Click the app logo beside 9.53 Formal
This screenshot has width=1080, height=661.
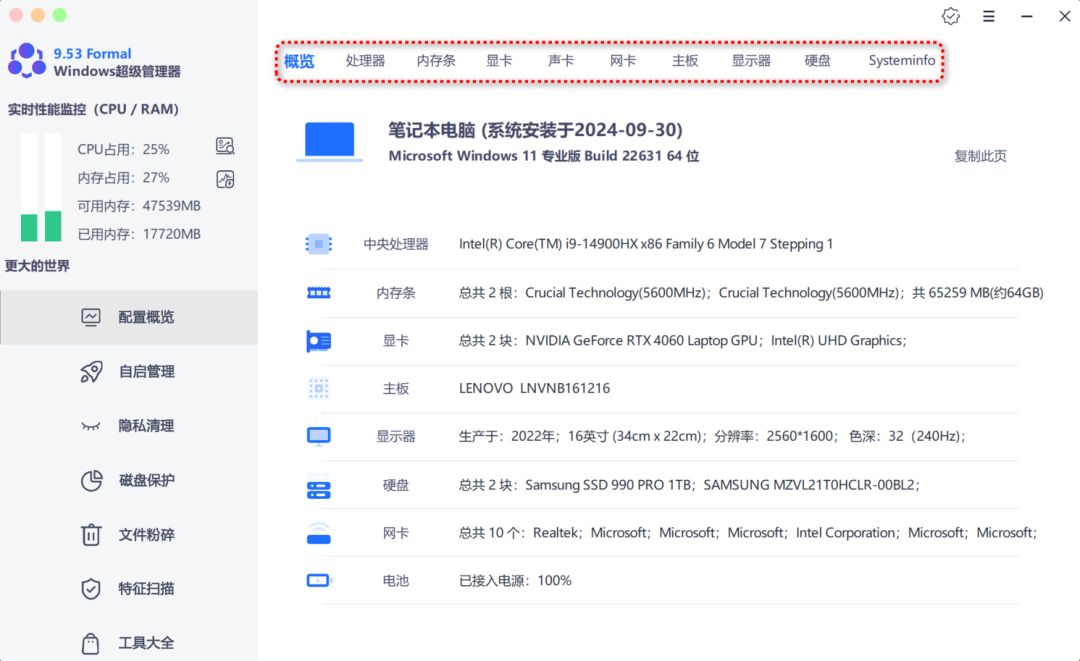(x=27, y=61)
